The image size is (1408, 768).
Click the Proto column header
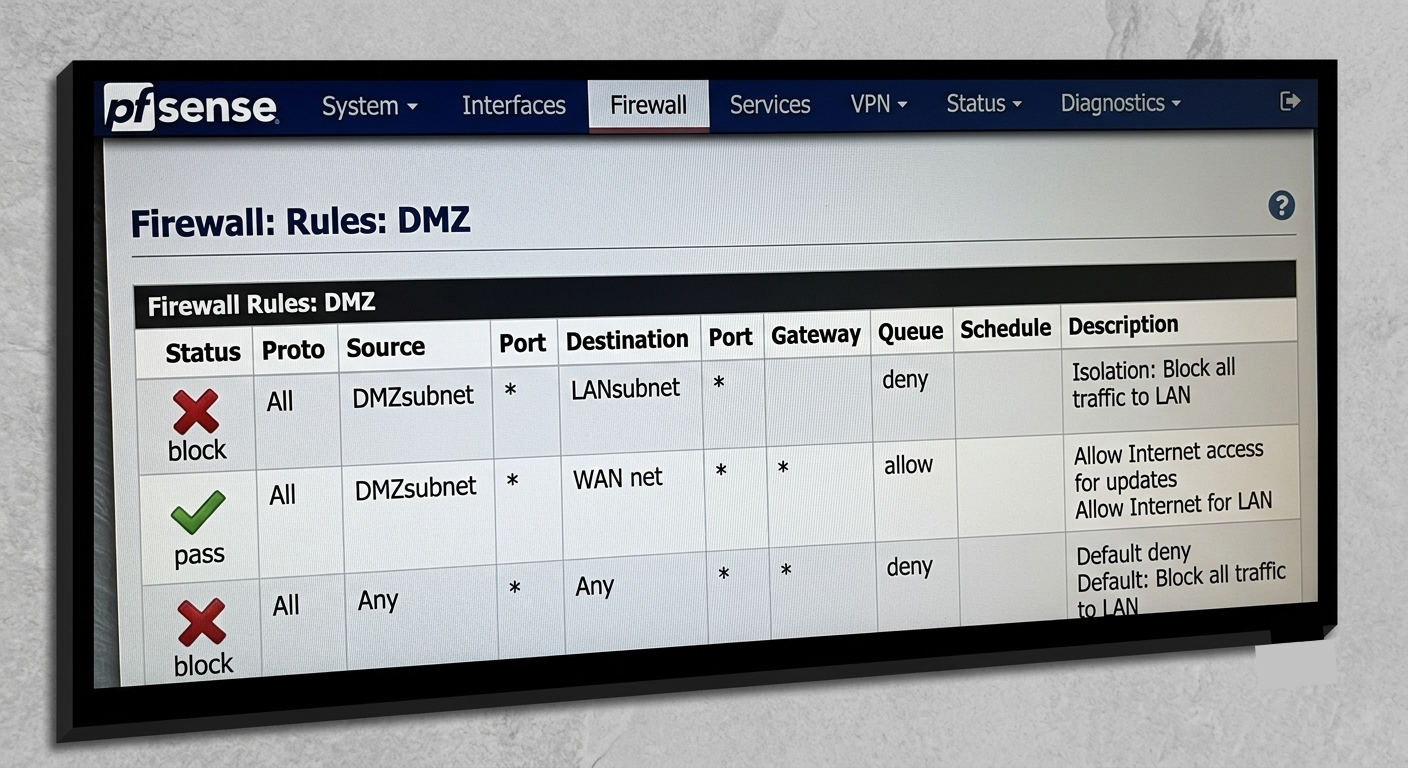[x=293, y=350]
